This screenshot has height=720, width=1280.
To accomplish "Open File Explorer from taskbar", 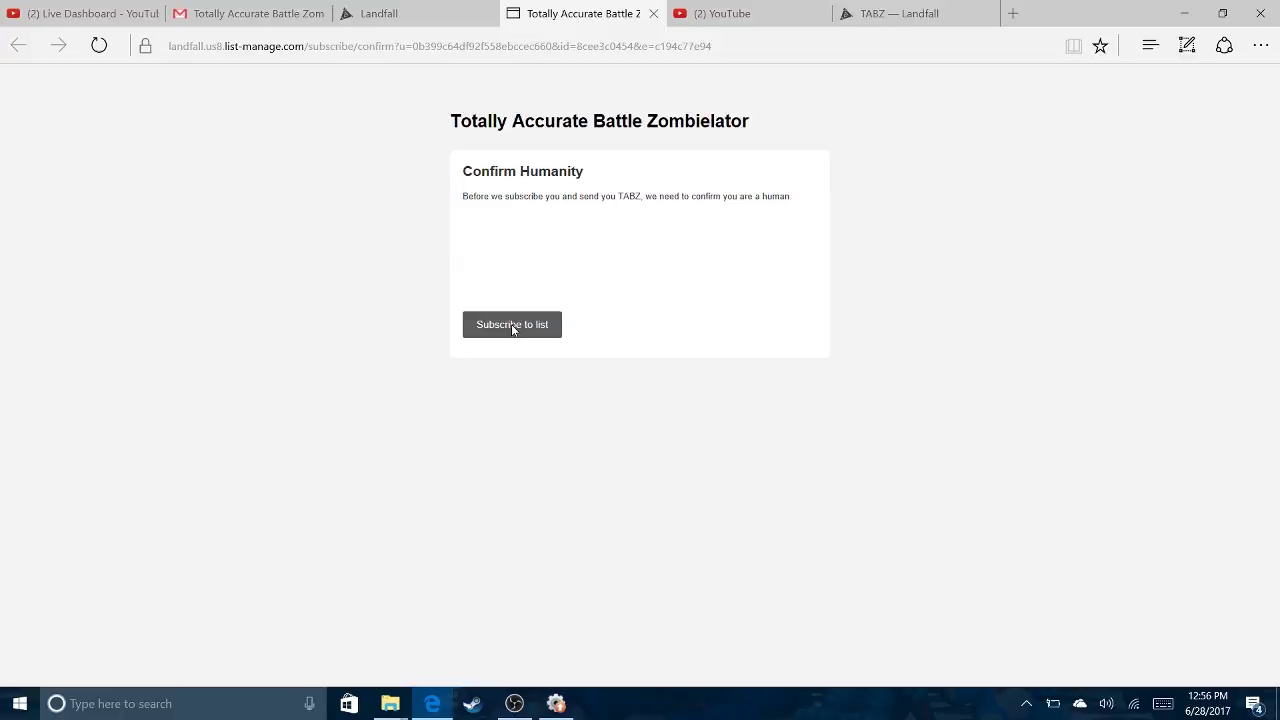I will pyautogui.click(x=390, y=703).
